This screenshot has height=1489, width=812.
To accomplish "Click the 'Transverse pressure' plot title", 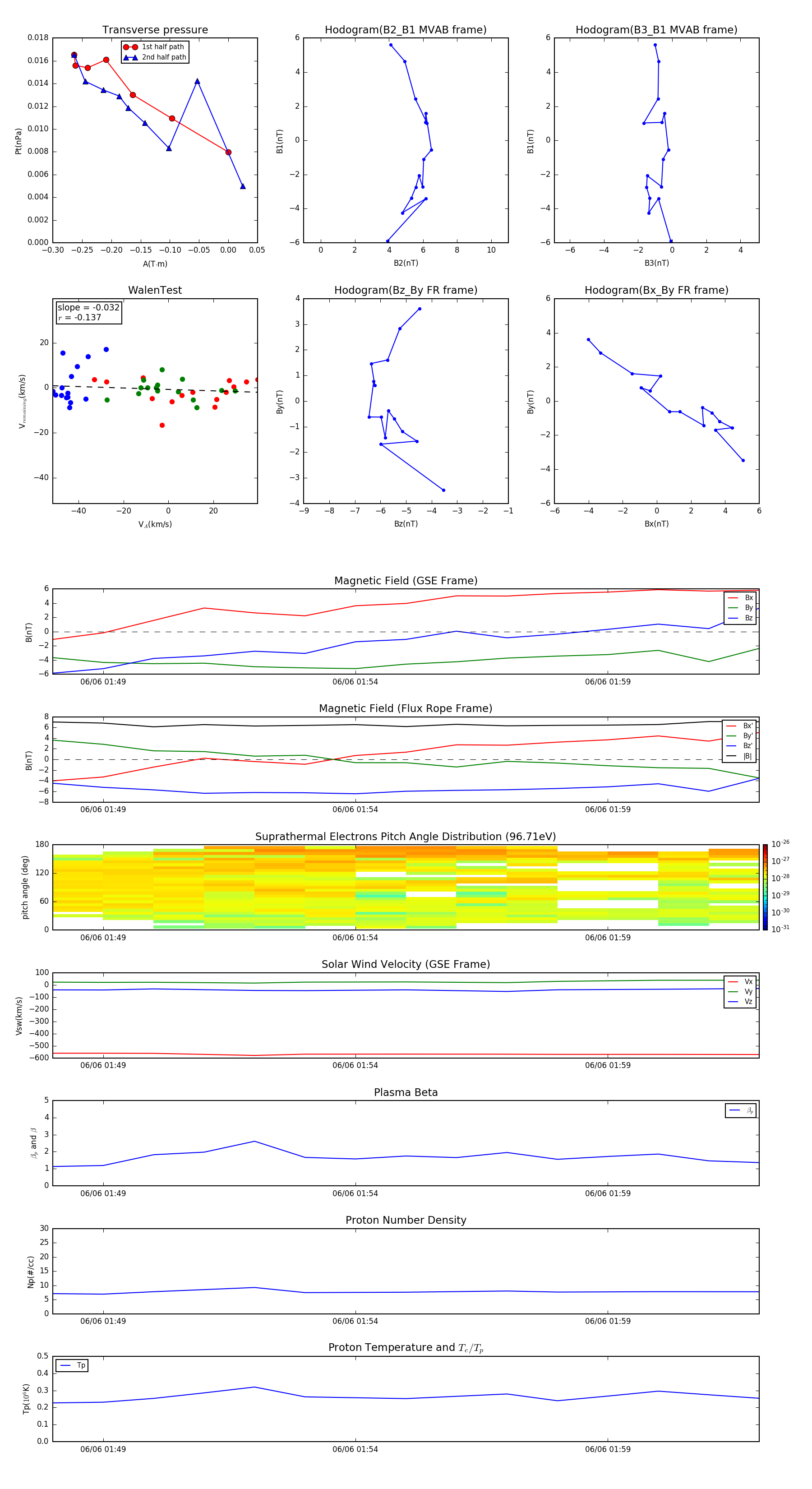I will click(x=155, y=30).
